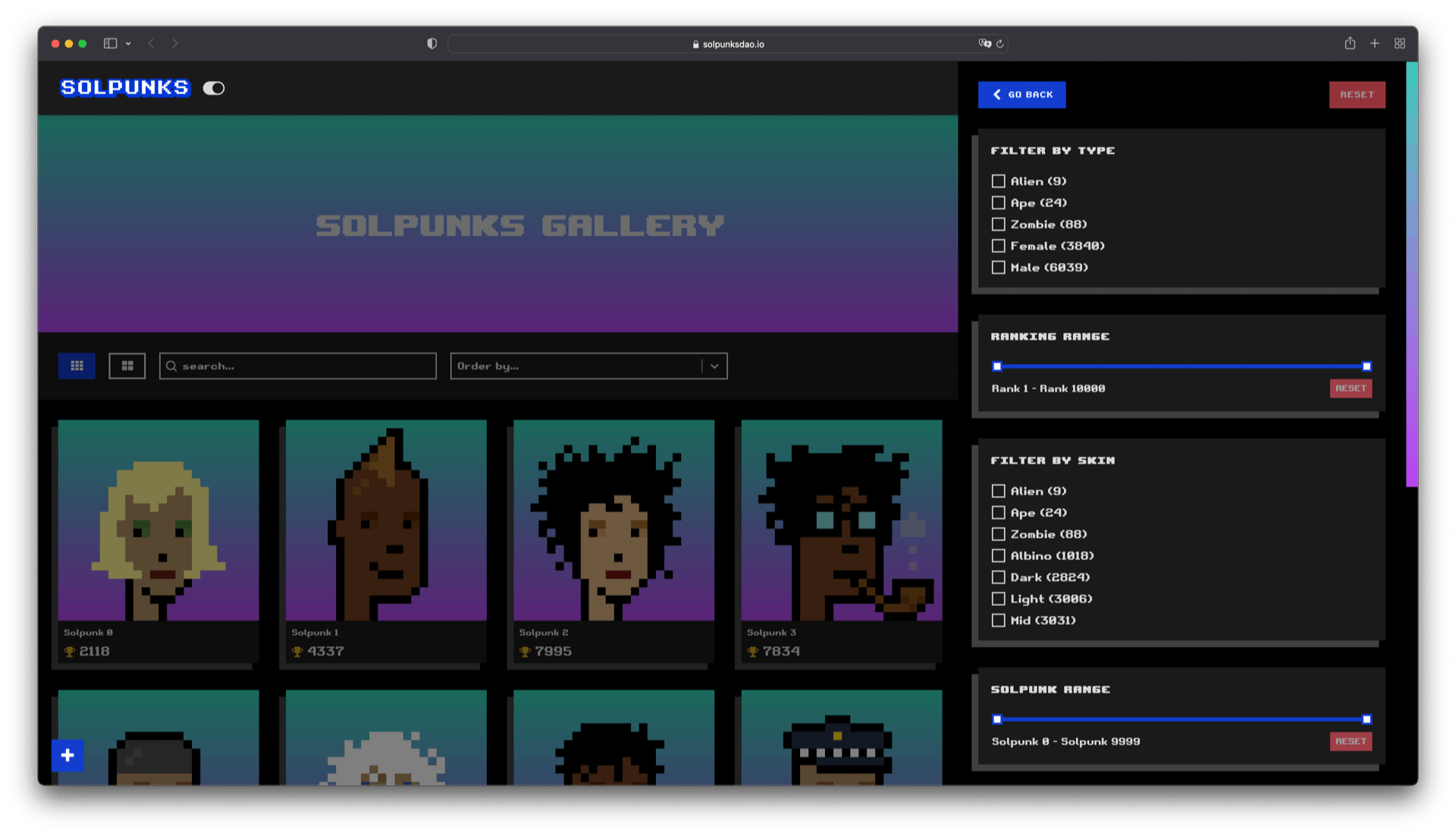Open the Safari sidebar chevron menu
Image resolution: width=1456 pixels, height=835 pixels.
tap(129, 43)
